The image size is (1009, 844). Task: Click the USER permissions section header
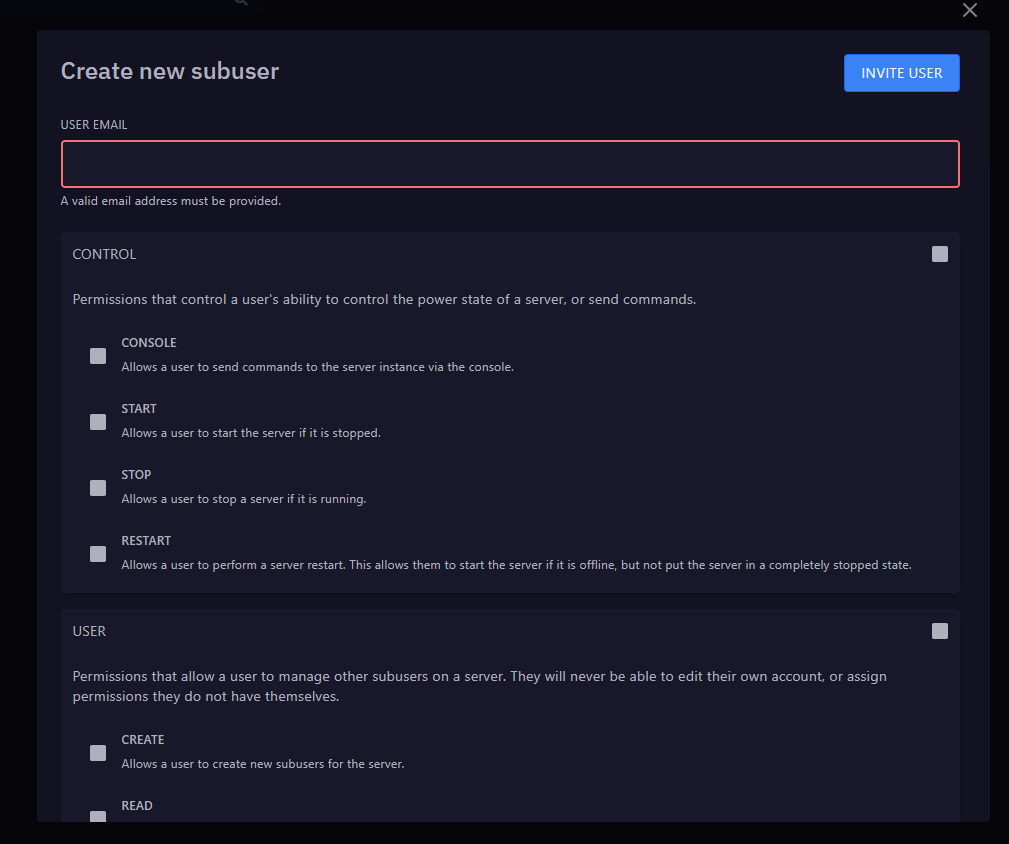click(89, 630)
